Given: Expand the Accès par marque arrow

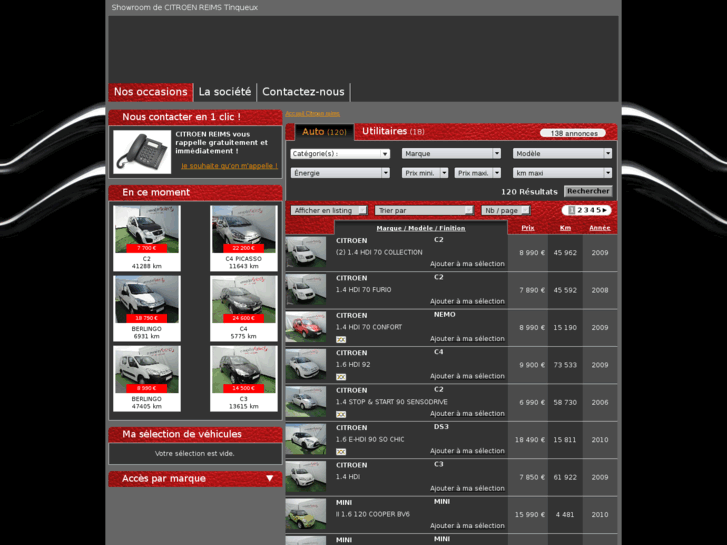Looking at the screenshot, I should click(269, 478).
